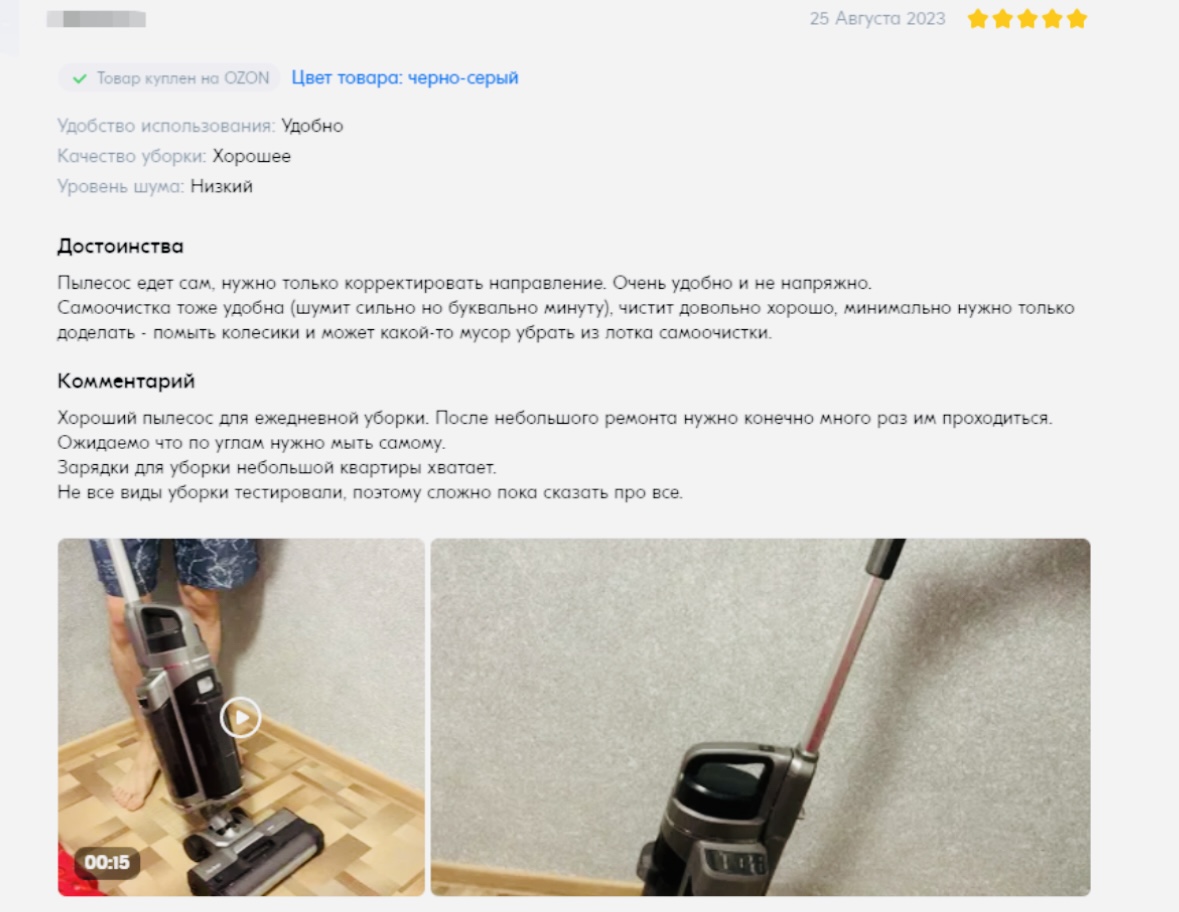Click the third yellow rating star
Screen dimensions: 1179x912
(1027, 19)
